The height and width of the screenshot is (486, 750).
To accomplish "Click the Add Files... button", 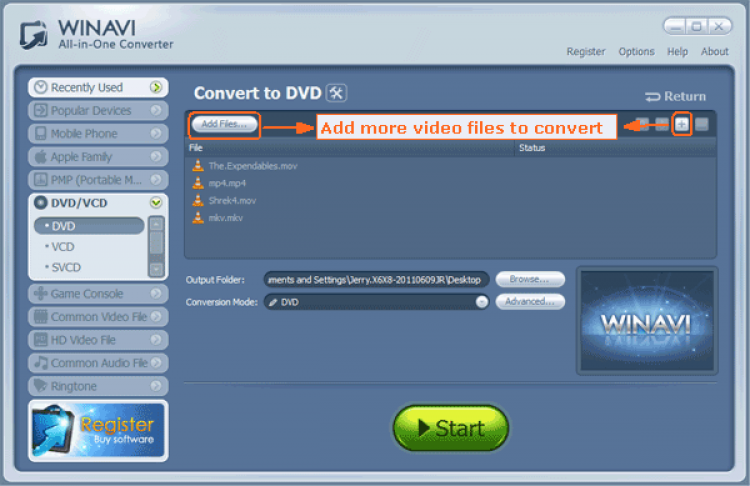I will (224, 124).
